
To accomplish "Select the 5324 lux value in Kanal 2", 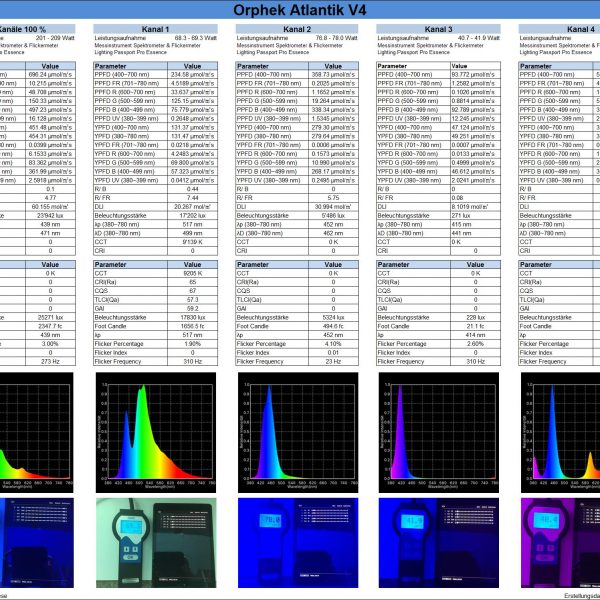I will pos(333,317).
